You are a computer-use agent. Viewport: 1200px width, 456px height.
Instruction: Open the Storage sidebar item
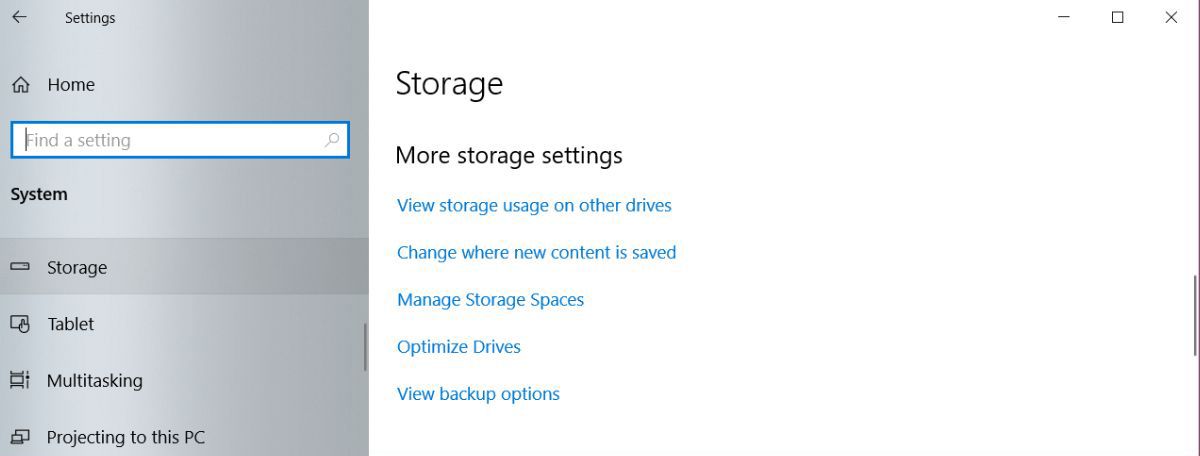click(77, 267)
